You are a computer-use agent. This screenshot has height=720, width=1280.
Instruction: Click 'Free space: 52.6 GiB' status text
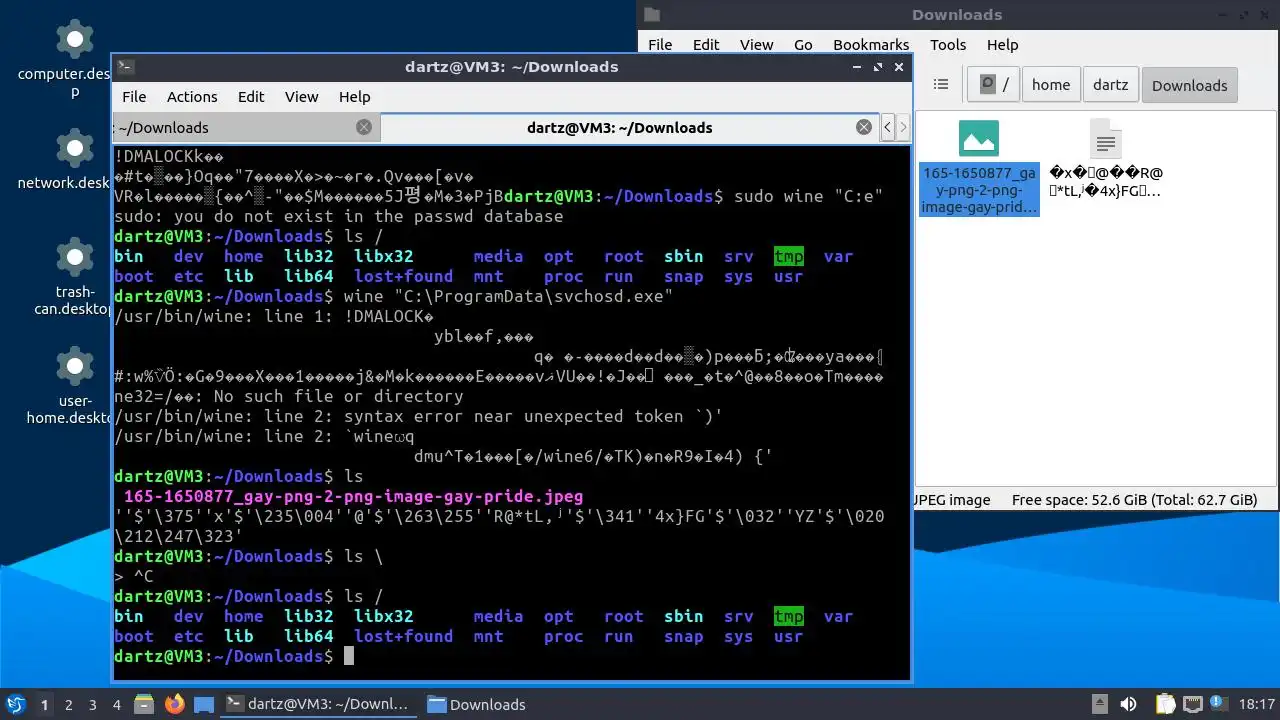1134,500
